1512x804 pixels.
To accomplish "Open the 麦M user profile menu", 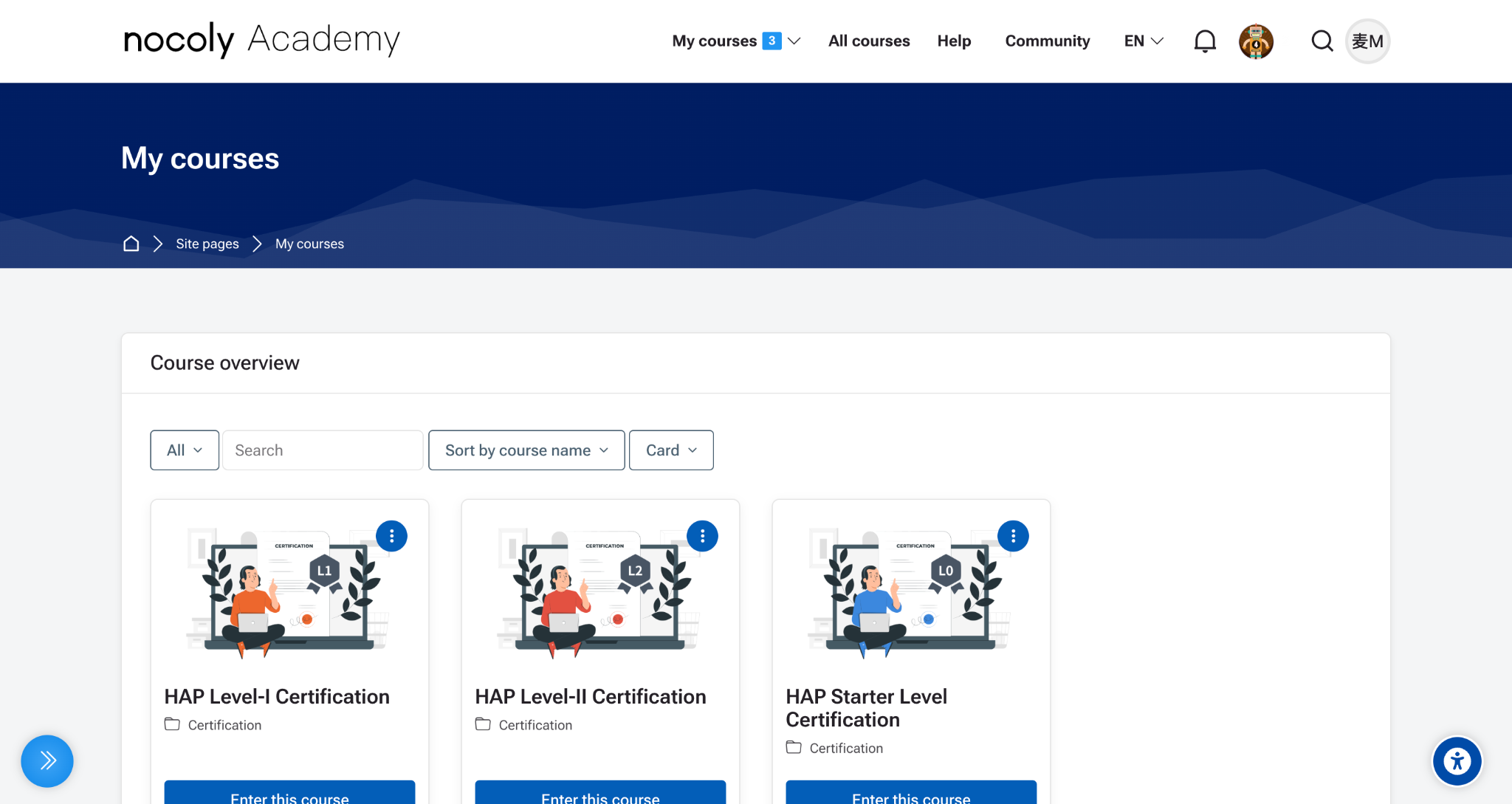I will click(1367, 41).
